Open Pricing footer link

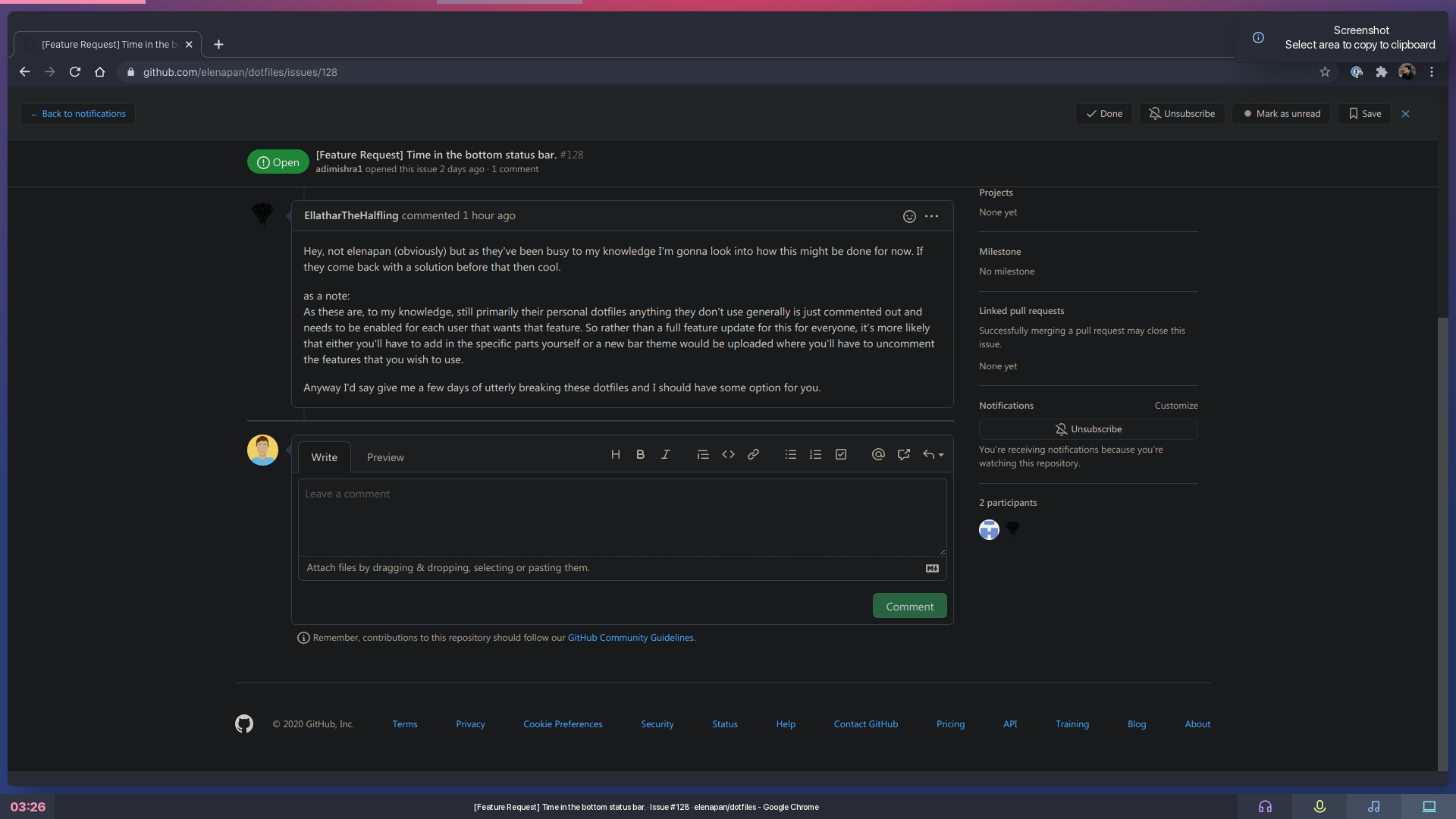pyautogui.click(x=950, y=724)
